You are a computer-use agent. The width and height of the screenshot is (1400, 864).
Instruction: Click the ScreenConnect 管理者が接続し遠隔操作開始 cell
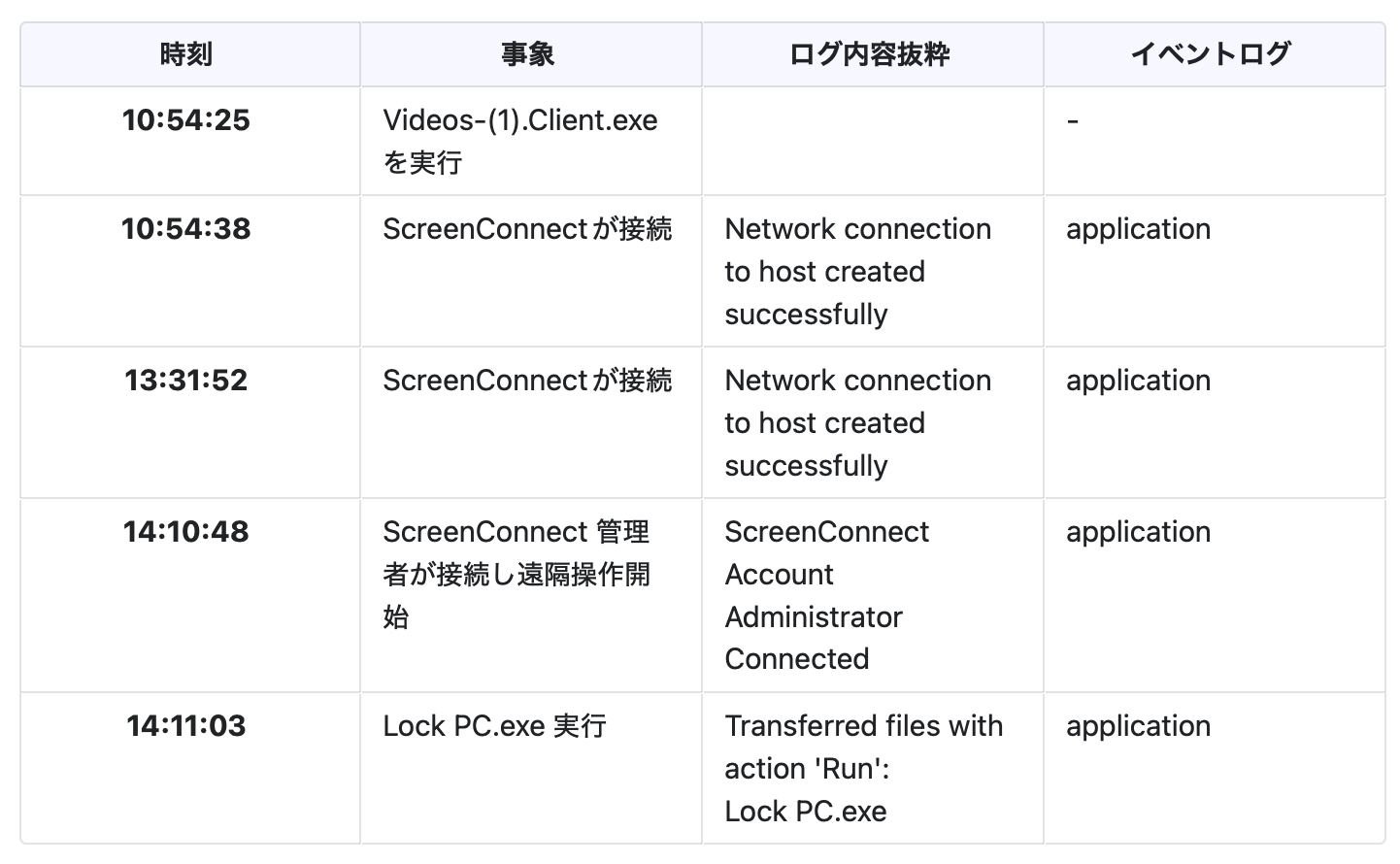point(517,574)
